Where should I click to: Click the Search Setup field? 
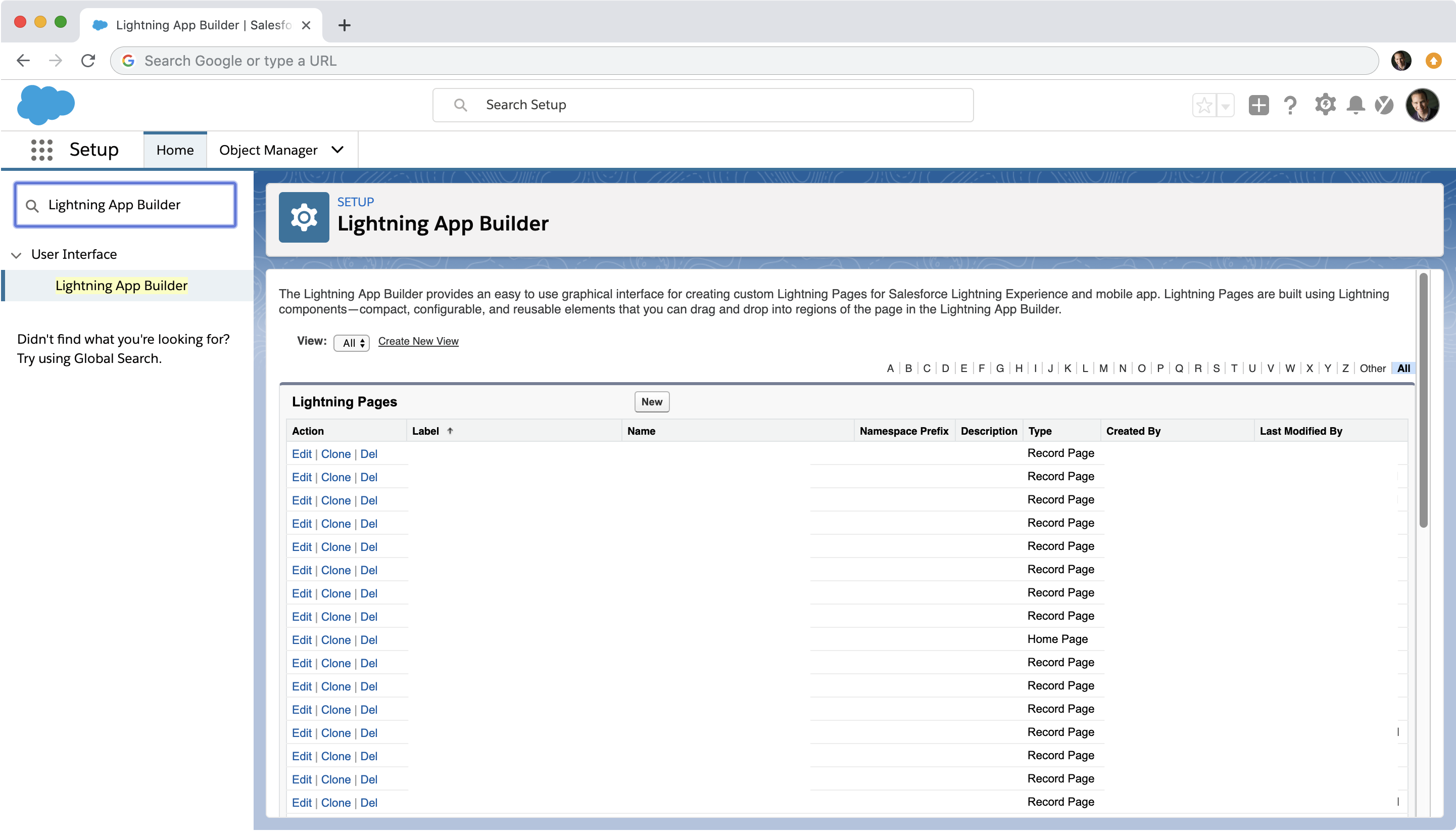coord(703,105)
